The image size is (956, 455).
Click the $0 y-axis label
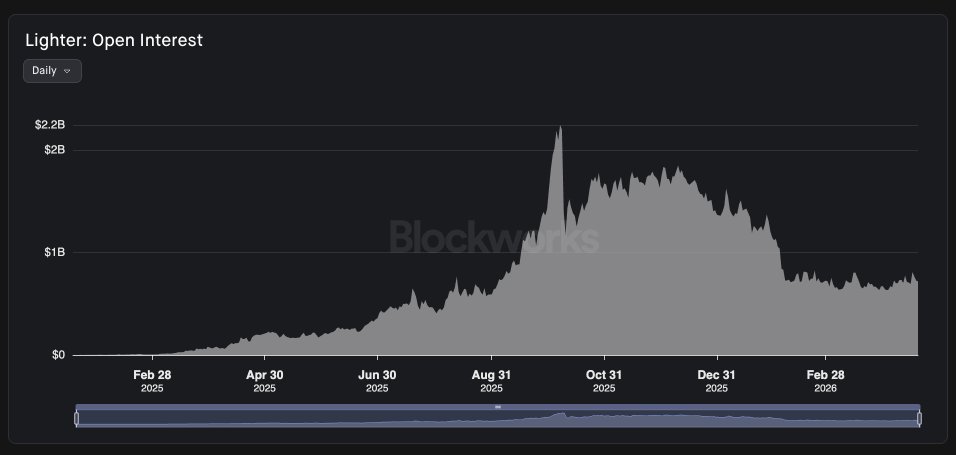pos(57,355)
